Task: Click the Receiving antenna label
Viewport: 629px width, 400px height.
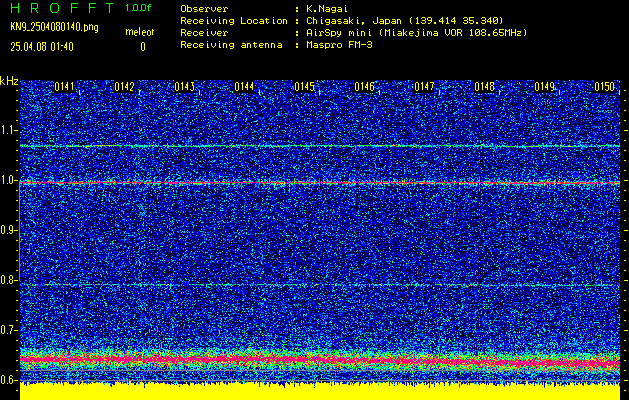Action: tap(231, 45)
